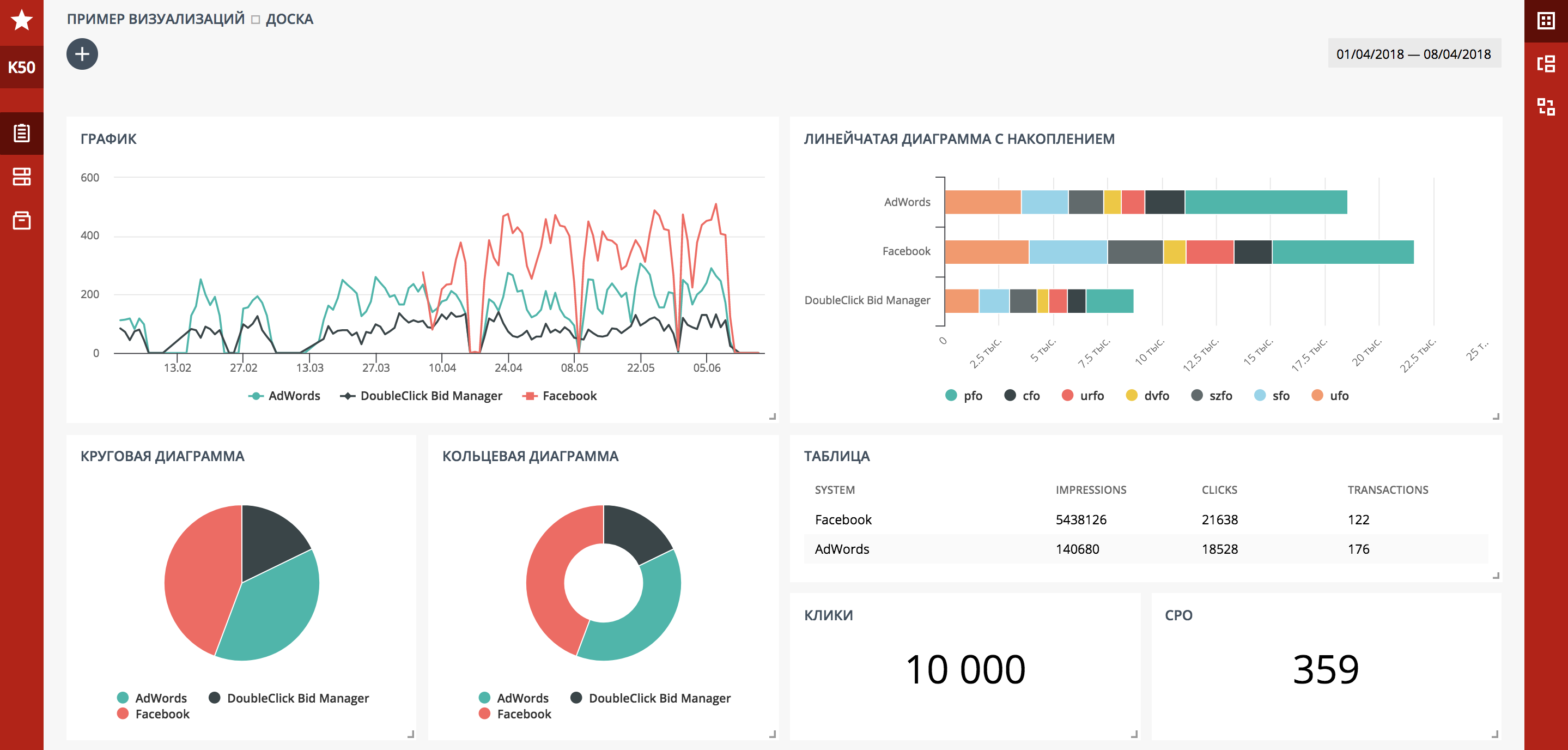Click the 359 CPO metric value
The width and height of the screenshot is (1568, 750).
tap(1326, 670)
